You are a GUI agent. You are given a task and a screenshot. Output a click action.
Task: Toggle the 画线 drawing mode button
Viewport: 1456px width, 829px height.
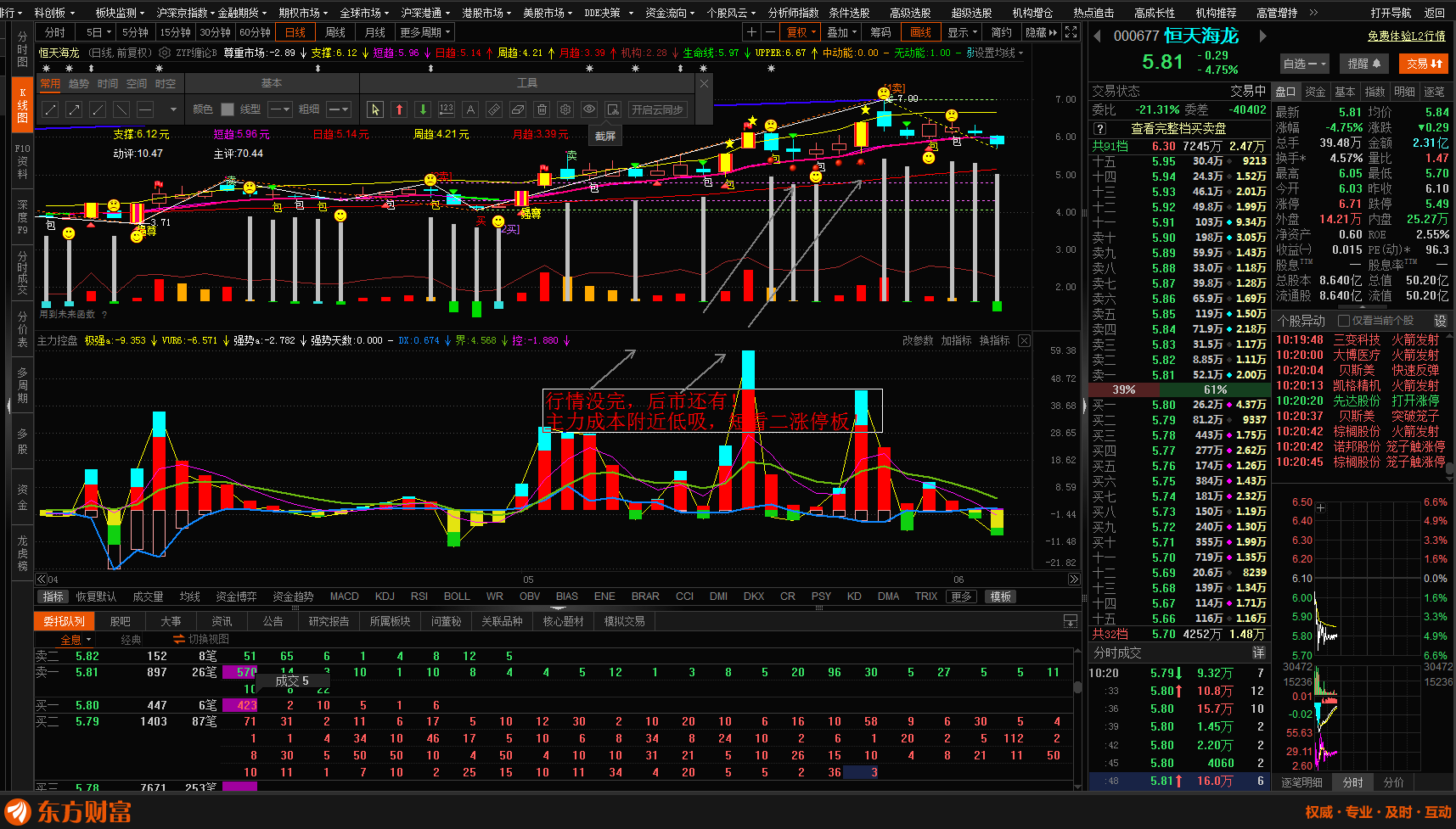click(920, 32)
